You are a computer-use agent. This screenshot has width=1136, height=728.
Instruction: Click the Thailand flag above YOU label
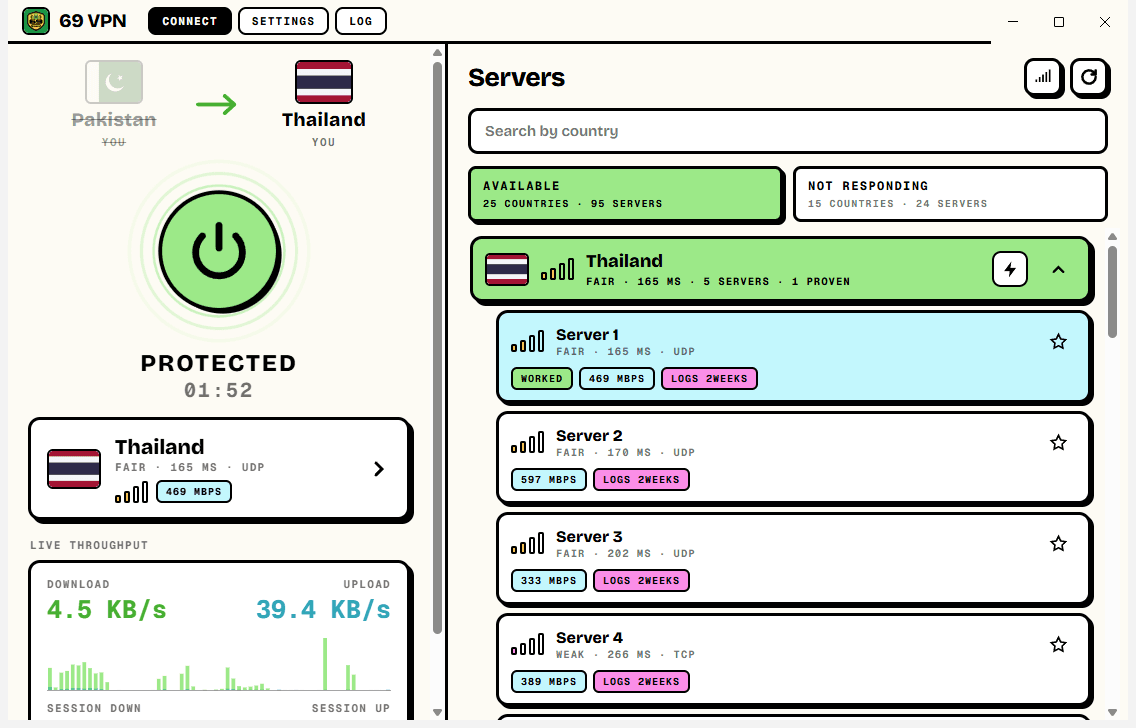[x=324, y=82]
